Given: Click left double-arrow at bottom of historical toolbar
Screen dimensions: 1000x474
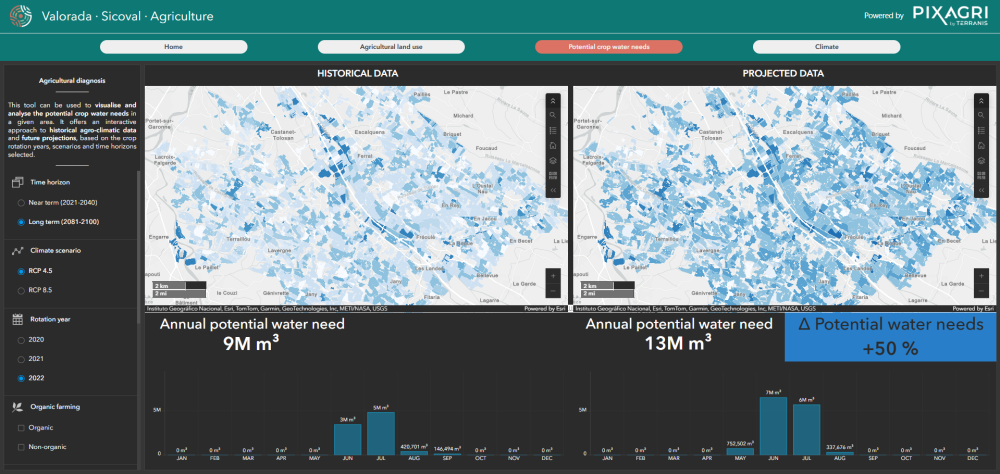Looking at the screenshot, I should [552, 189].
